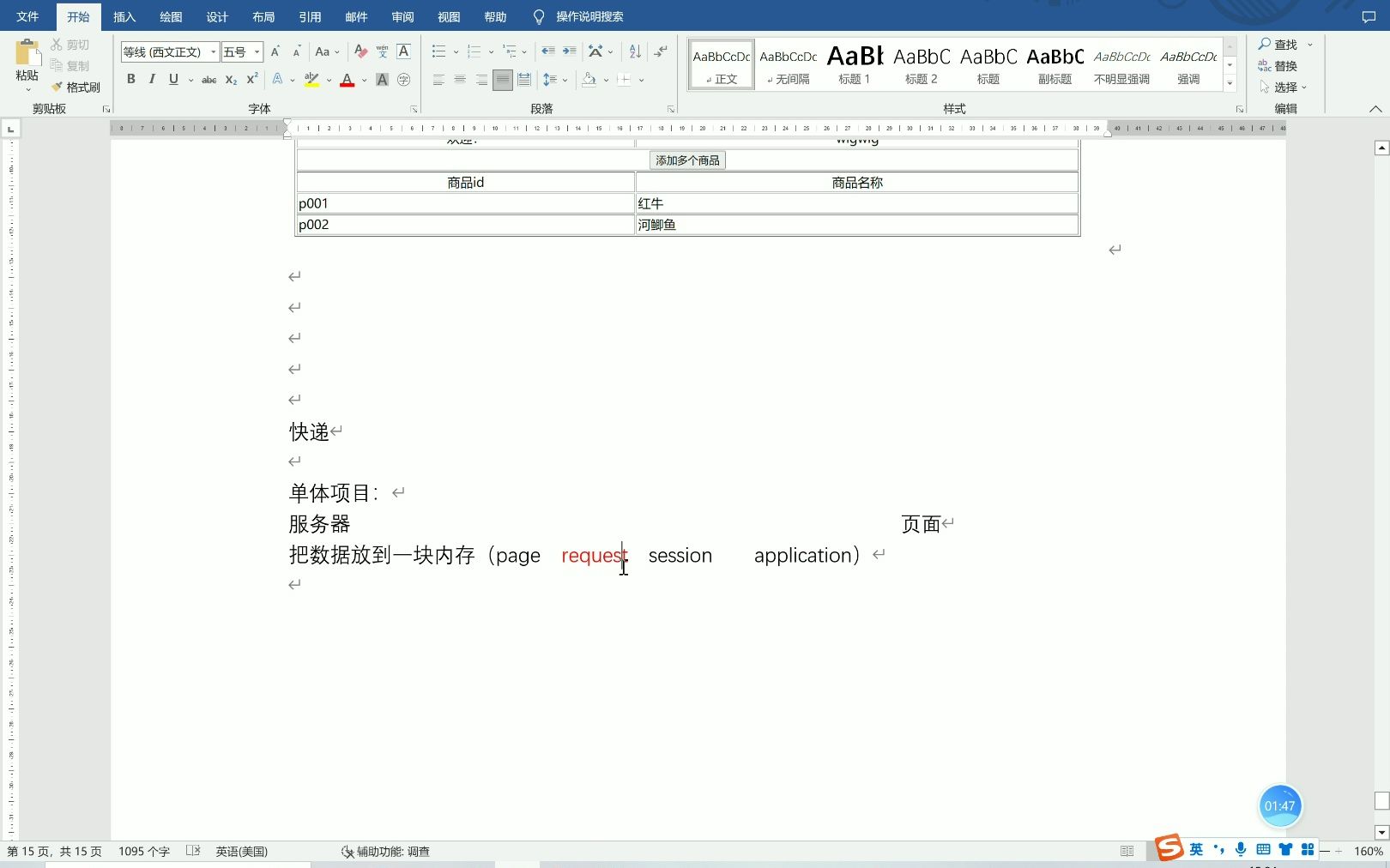Increase paragraph indent

click(569, 52)
